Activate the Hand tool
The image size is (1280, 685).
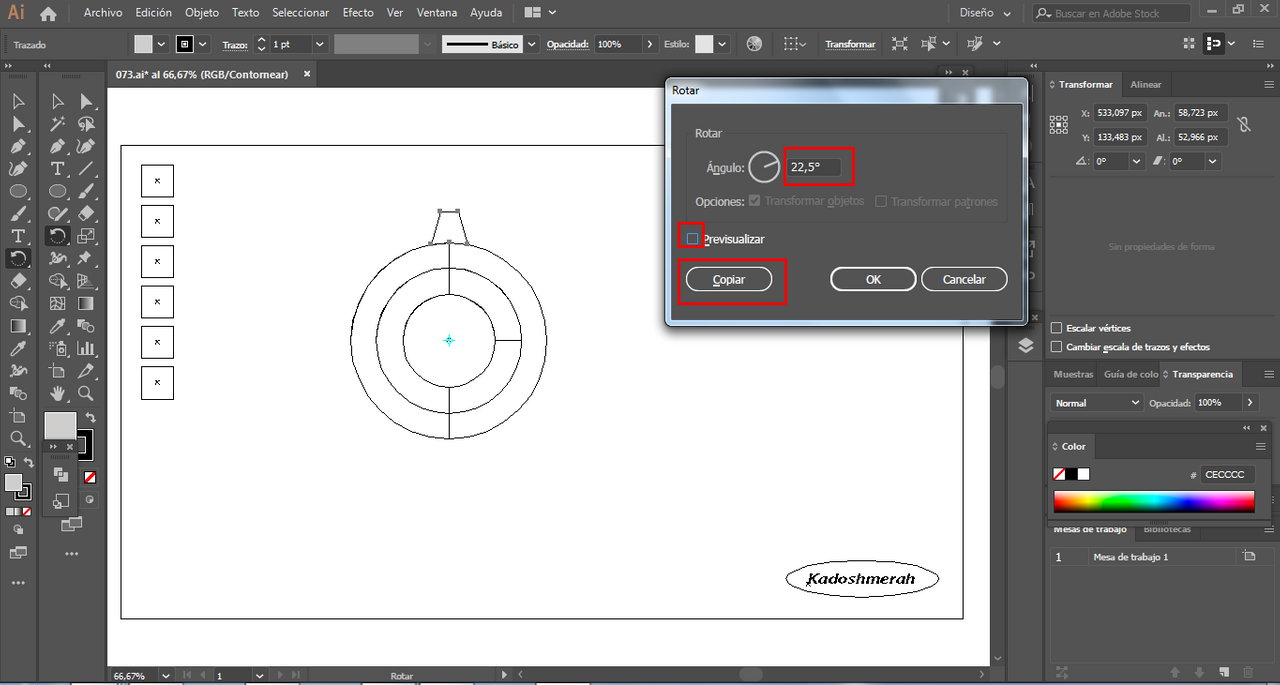58,393
